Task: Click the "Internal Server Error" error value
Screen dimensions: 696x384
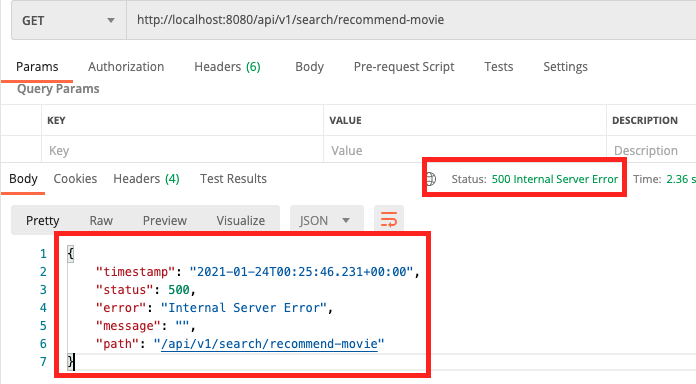Action: (244, 308)
